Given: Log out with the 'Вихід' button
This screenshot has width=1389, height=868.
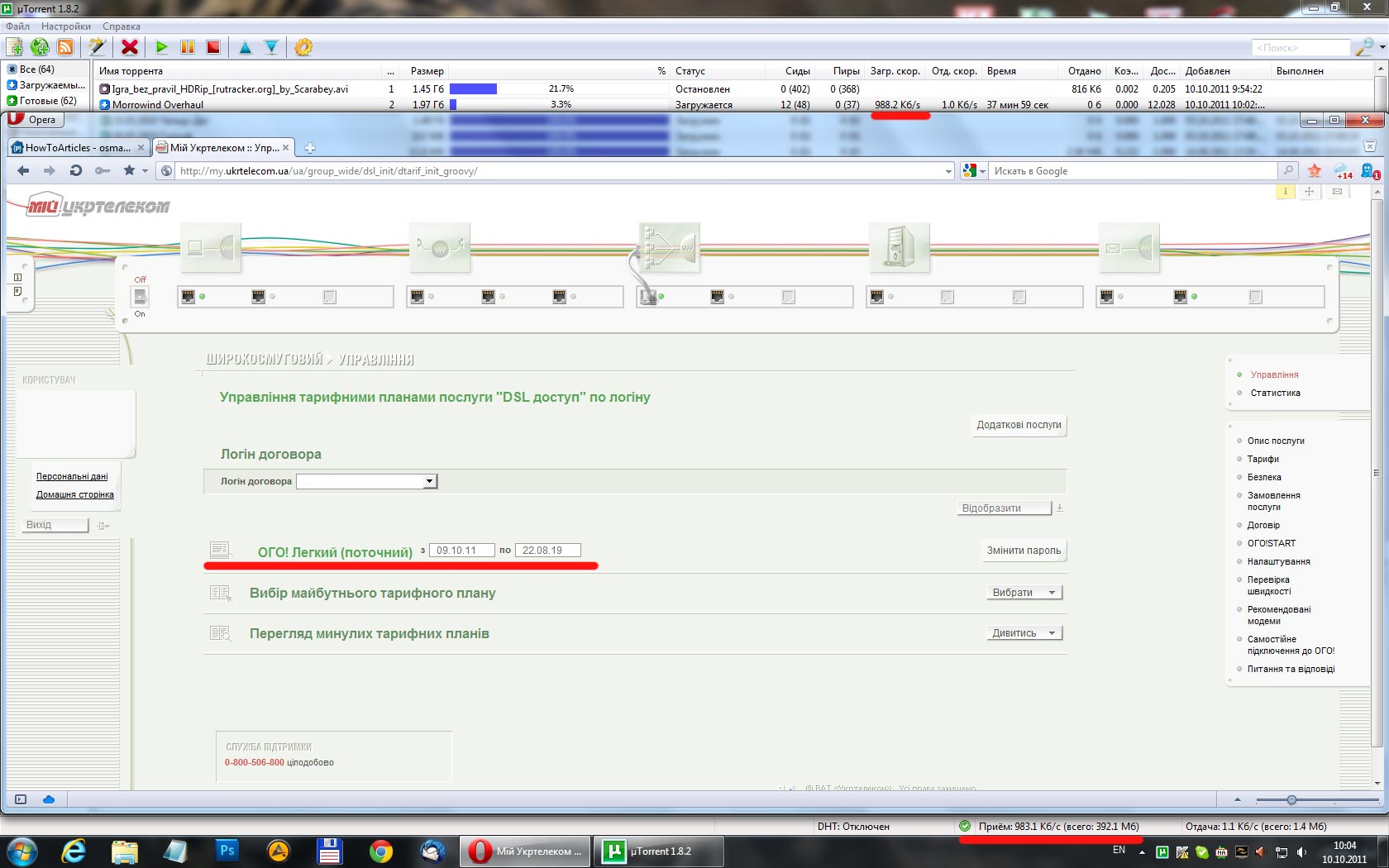Looking at the screenshot, I should [56, 525].
